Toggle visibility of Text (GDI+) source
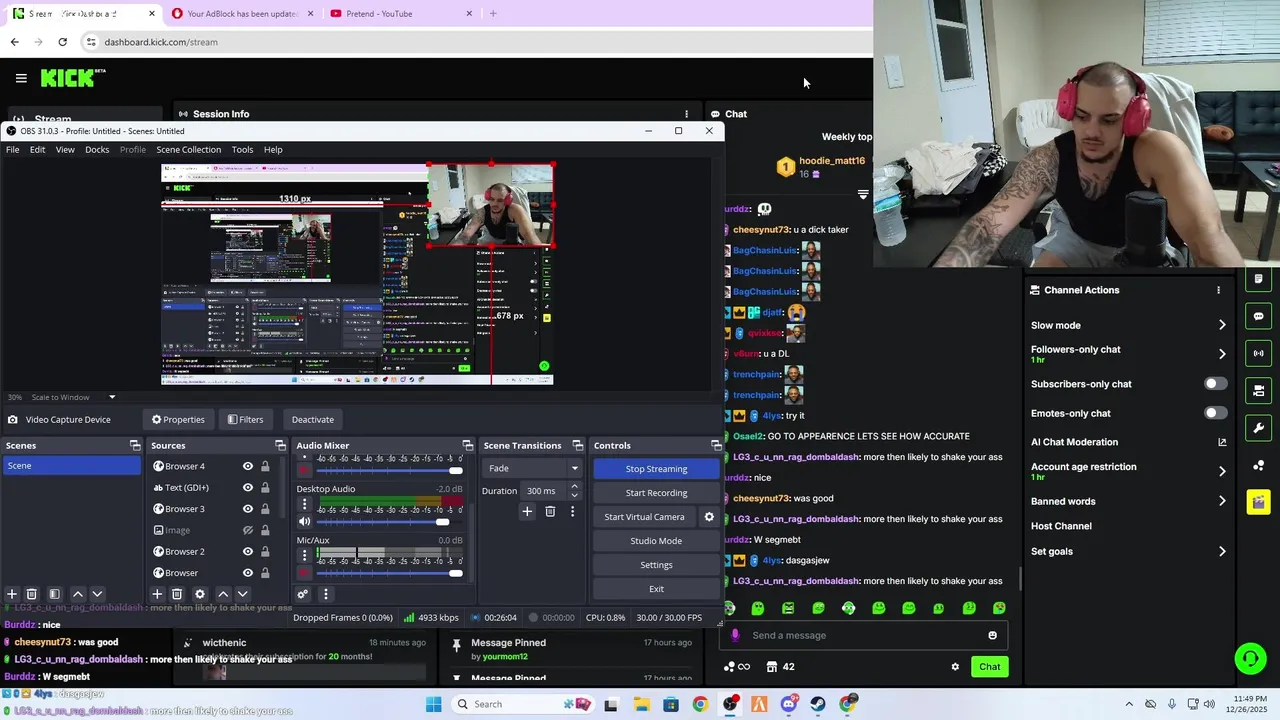Screen dimensions: 1280x720 coord(248,487)
